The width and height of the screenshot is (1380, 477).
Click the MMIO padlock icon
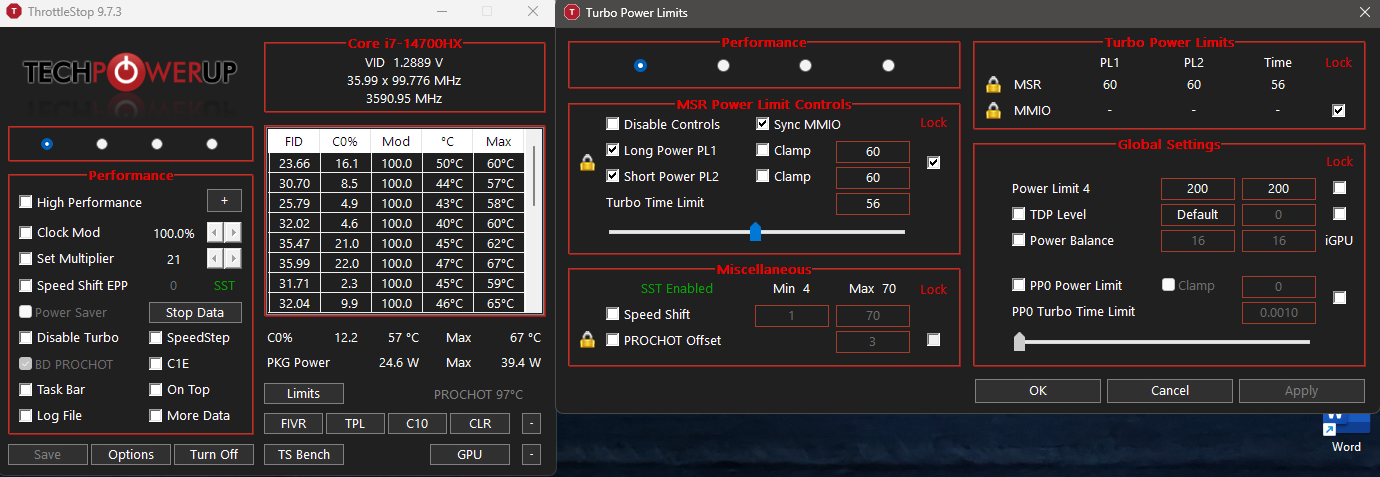click(x=993, y=111)
